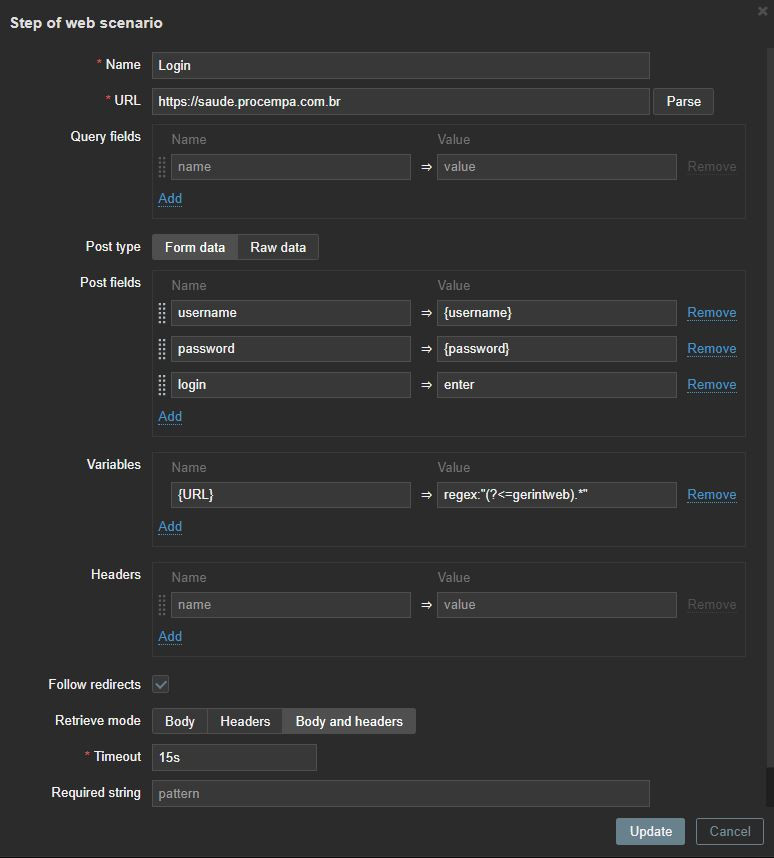Click the Required string pattern field
Screen dimensions: 774x858
pyautogui.click(x=400, y=793)
